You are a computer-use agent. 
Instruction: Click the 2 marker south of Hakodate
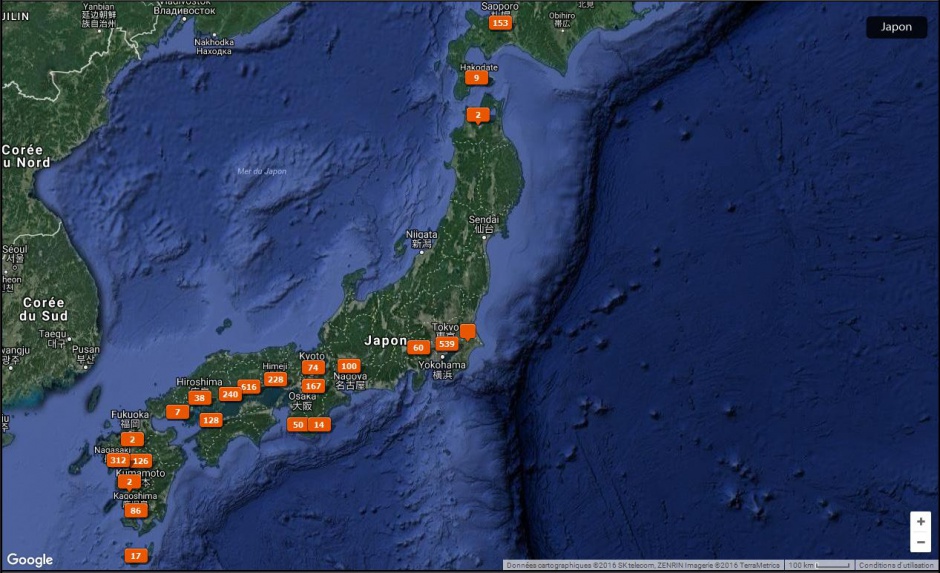coord(478,114)
